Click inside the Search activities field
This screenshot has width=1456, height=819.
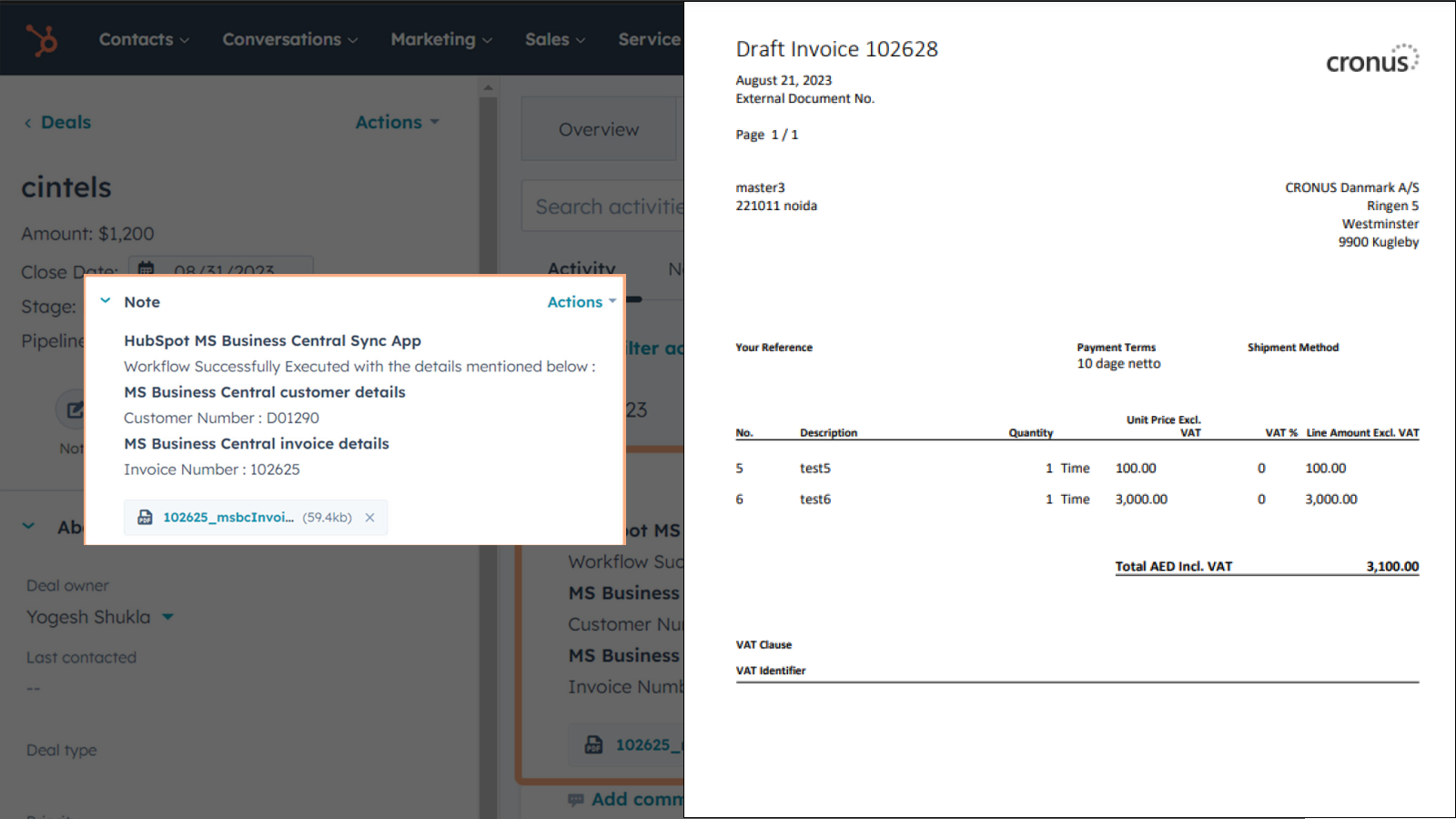point(610,206)
